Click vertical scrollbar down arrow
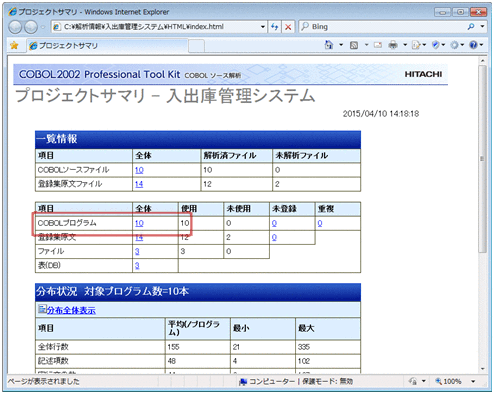Screen dimensions: 495x395 (482, 369)
